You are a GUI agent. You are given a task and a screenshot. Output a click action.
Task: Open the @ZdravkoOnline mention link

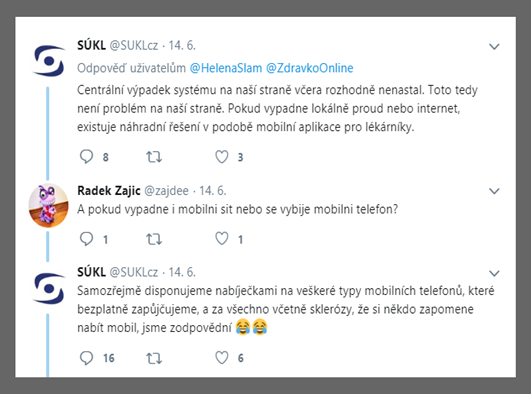pyautogui.click(x=310, y=68)
